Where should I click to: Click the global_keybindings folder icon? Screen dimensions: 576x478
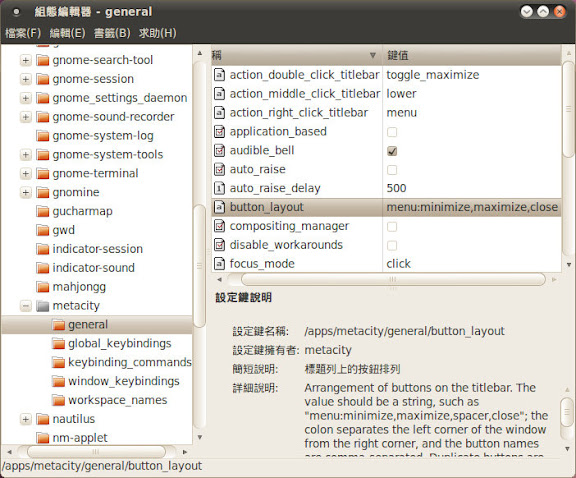coord(58,344)
